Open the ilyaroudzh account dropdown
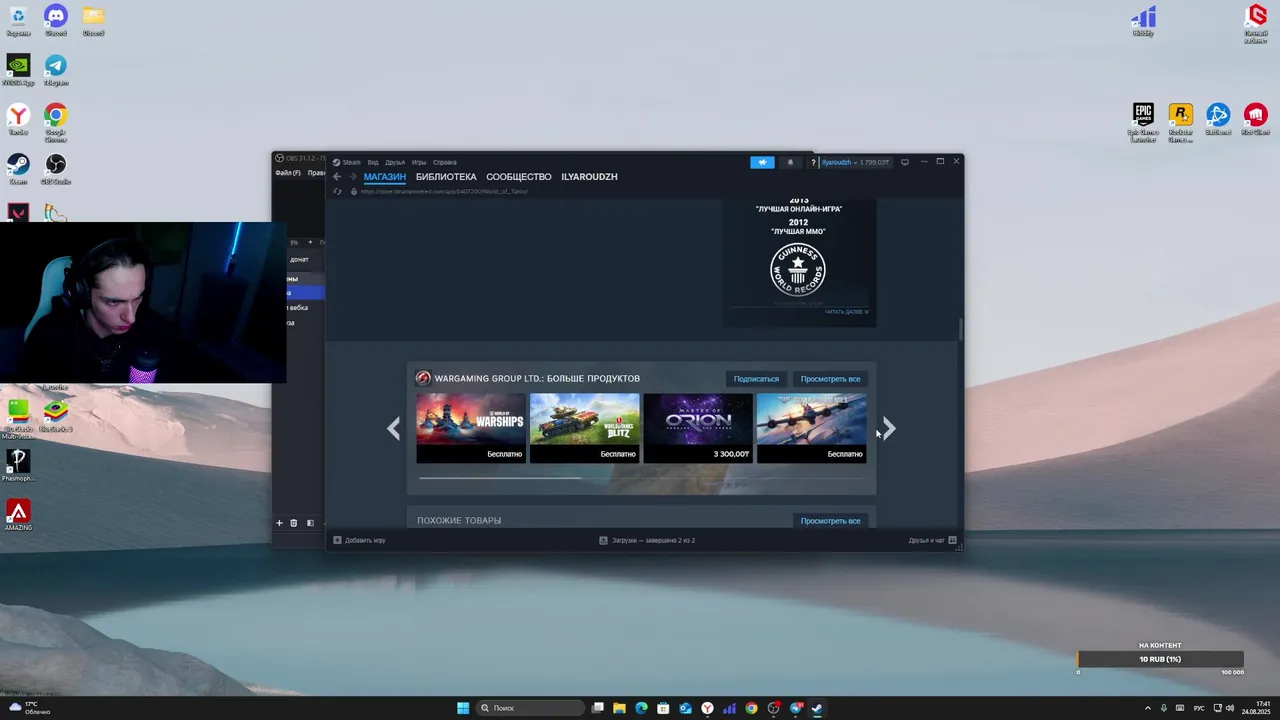1280x720 pixels. pyautogui.click(x=855, y=162)
